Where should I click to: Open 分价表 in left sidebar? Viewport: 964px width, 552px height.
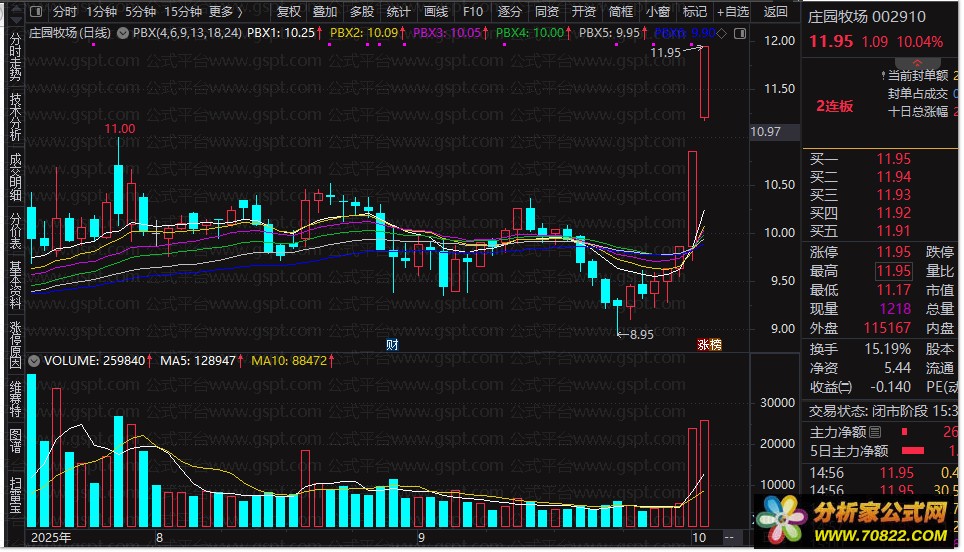point(15,231)
